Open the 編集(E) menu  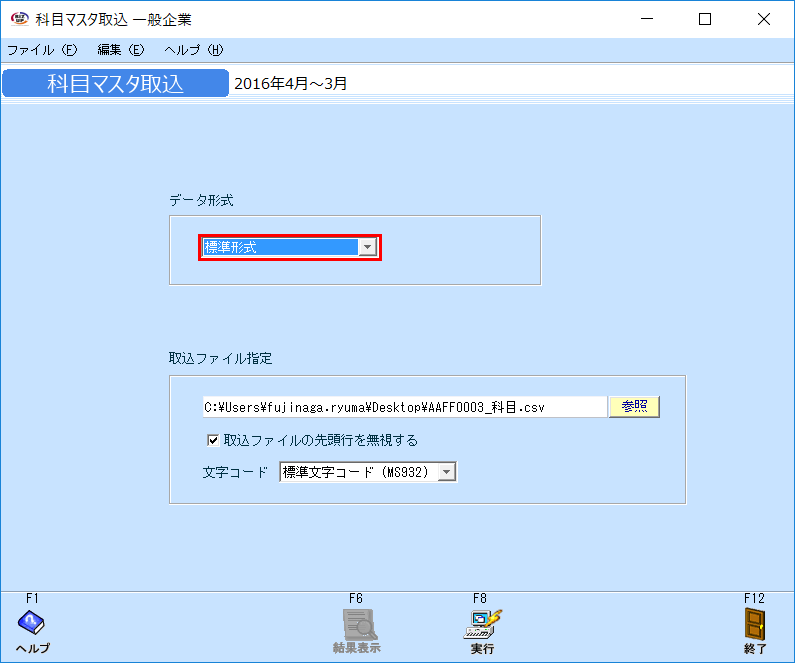[121, 50]
